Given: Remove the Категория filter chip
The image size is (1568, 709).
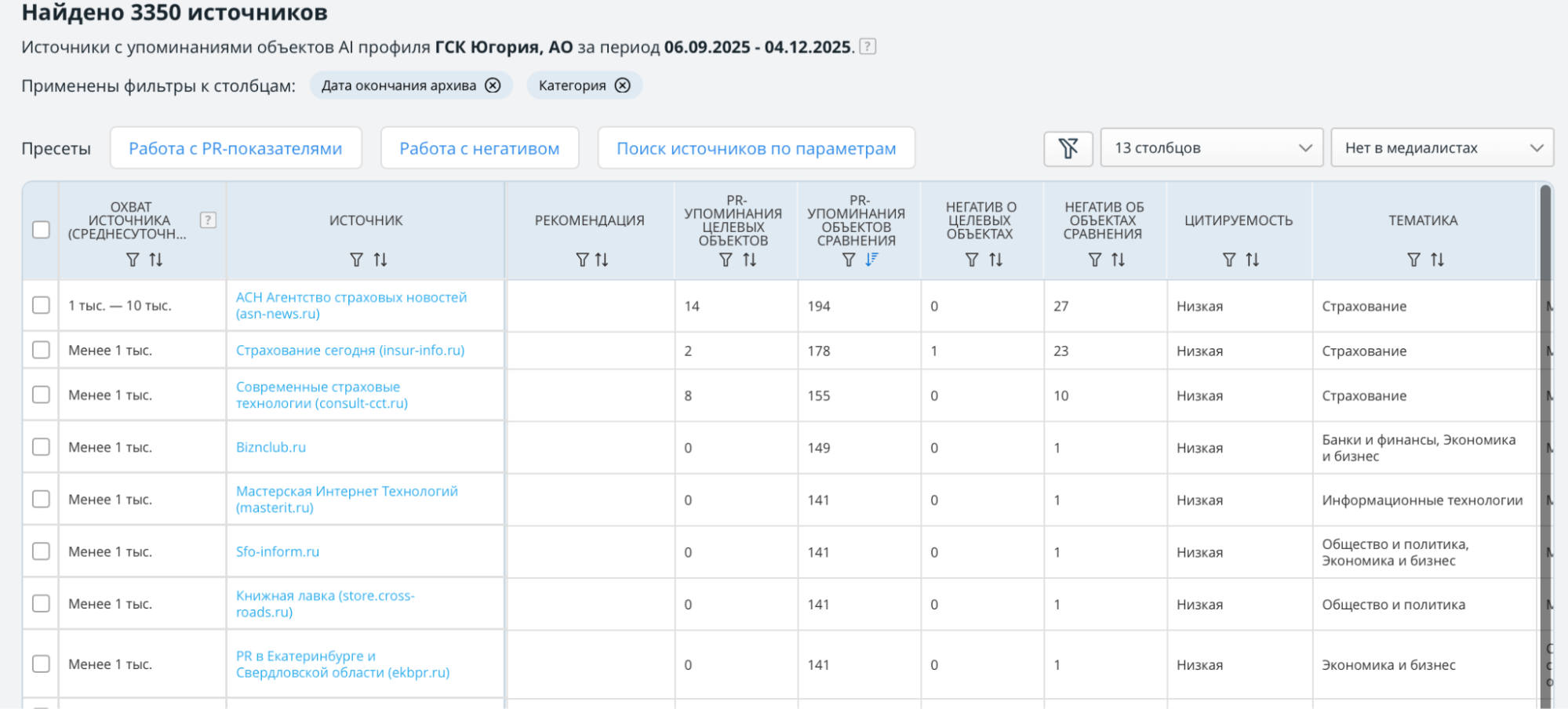Looking at the screenshot, I should coord(622,85).
